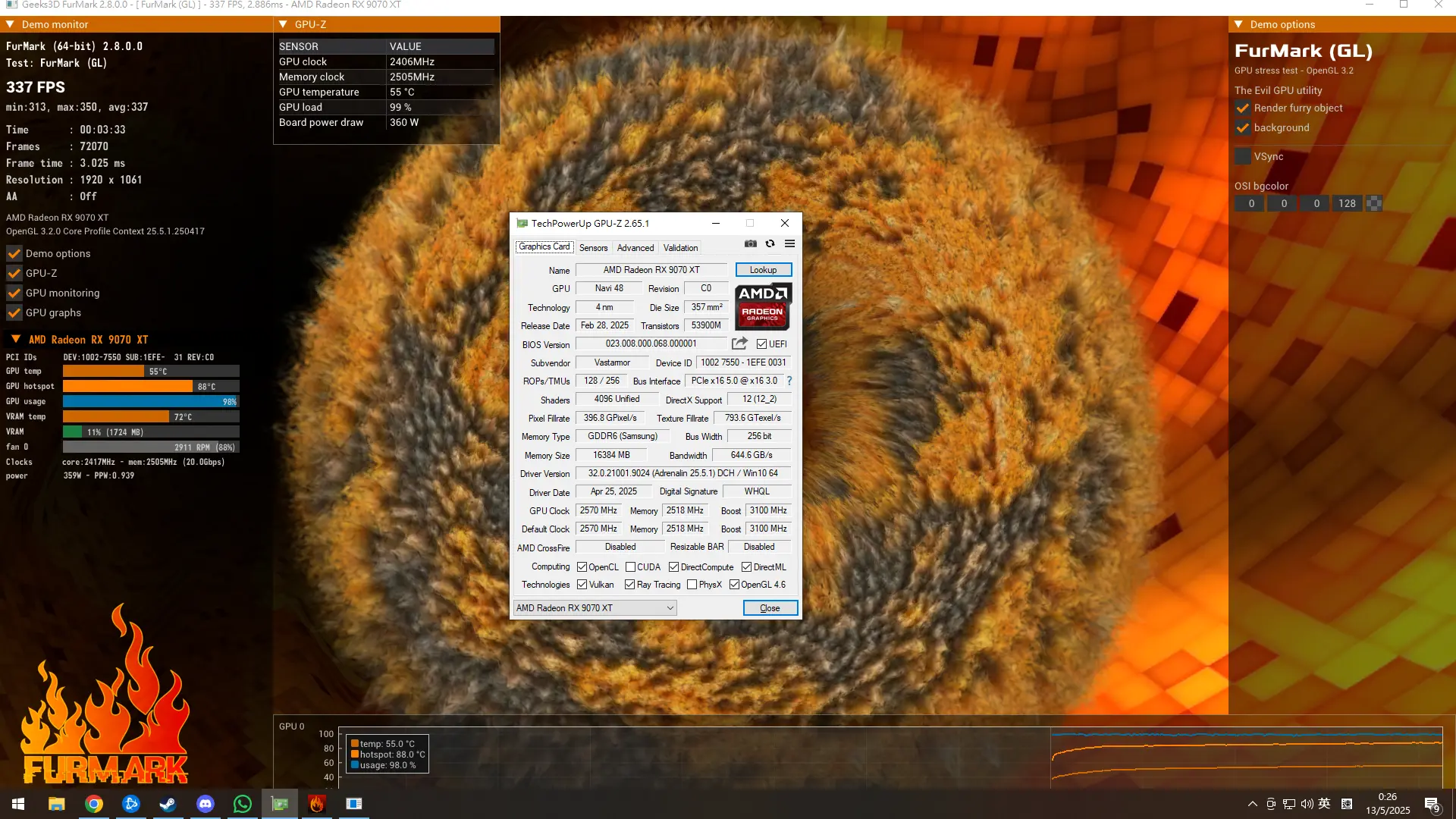Image resolution: width=1456 pixels, height=819 pixels.
Task: Toggle the CUDA checkbox
Action: [630, 566]
